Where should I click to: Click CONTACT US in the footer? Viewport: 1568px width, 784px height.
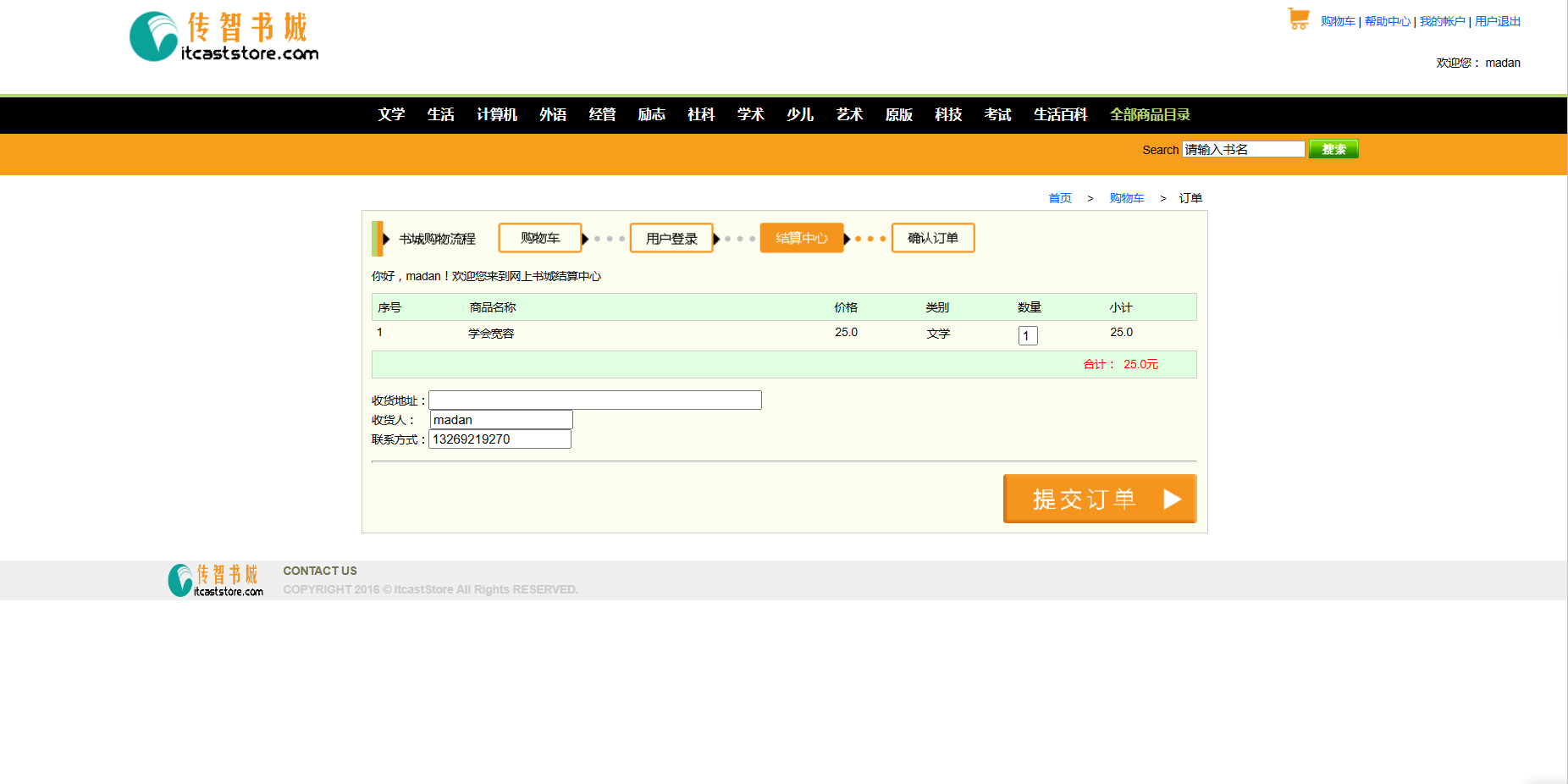(x=320, y=571)
